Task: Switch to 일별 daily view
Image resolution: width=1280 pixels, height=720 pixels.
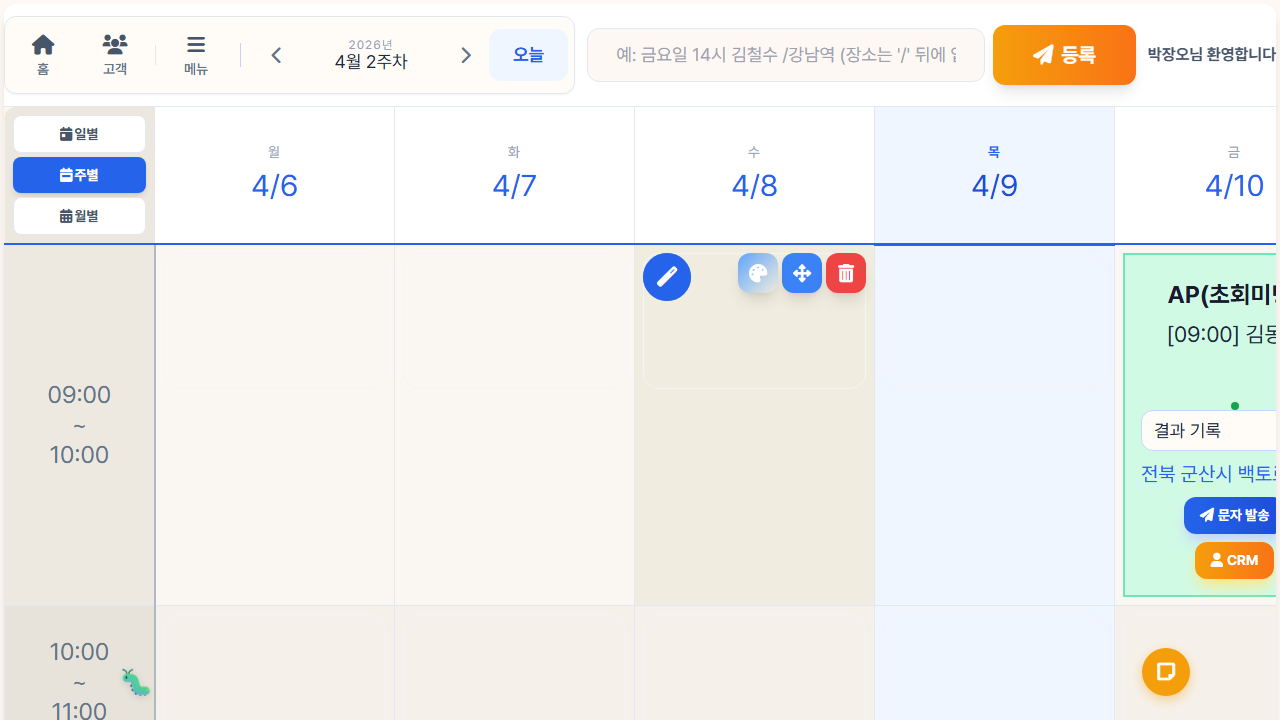Action: click(x=79, y=133)
